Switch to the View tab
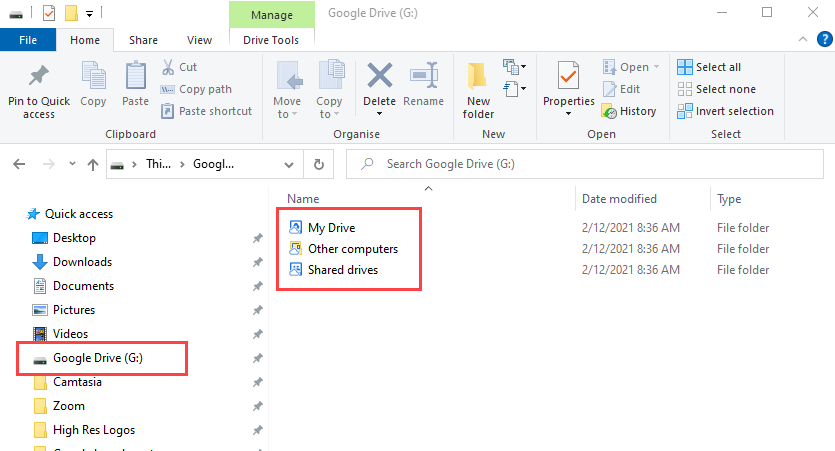The height and width of the screenshot is (451, 835). point(199,40)
